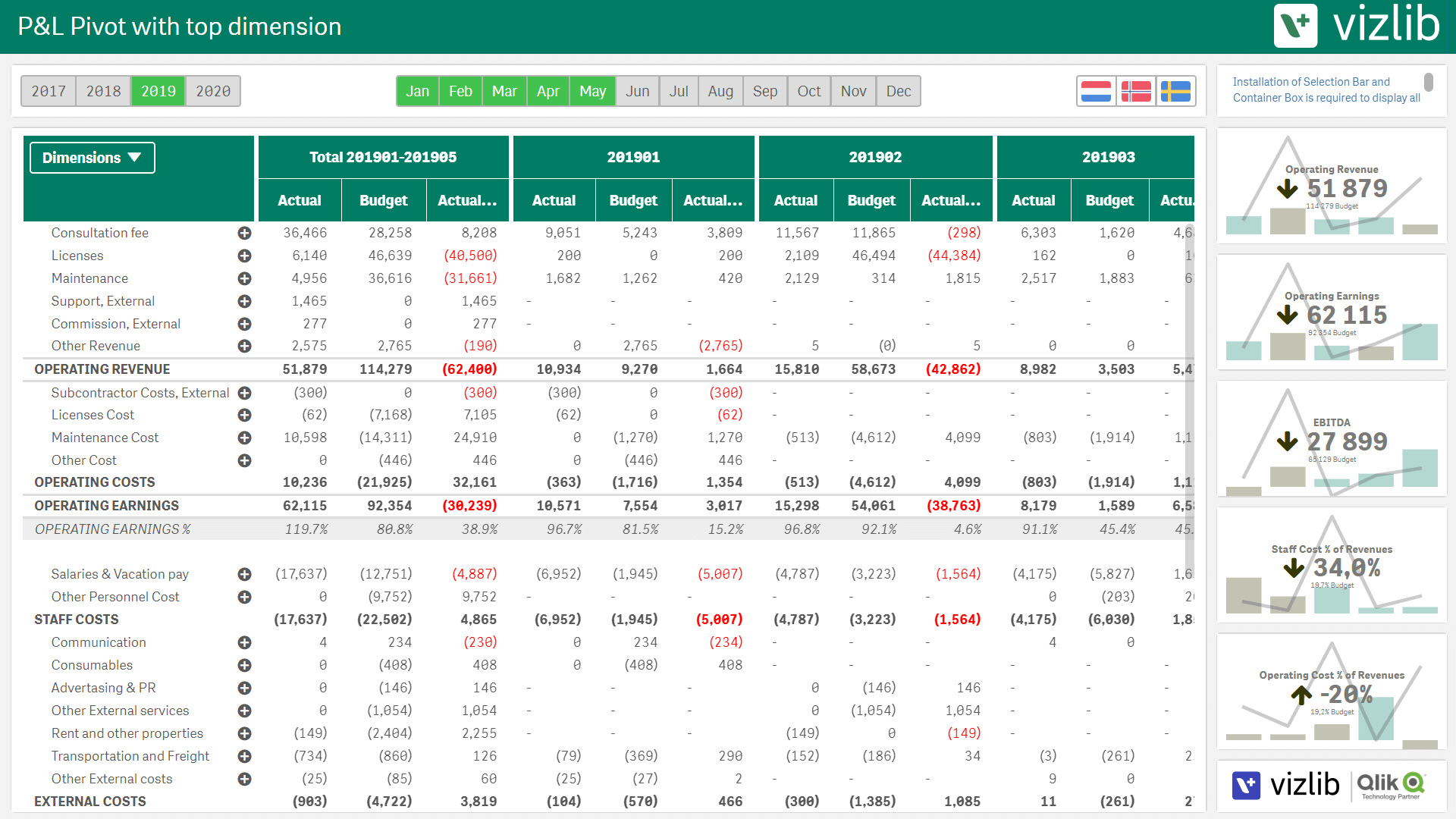Click the EXTERNAL COSTS row label
1456x819 pixels.
(90, 802)
